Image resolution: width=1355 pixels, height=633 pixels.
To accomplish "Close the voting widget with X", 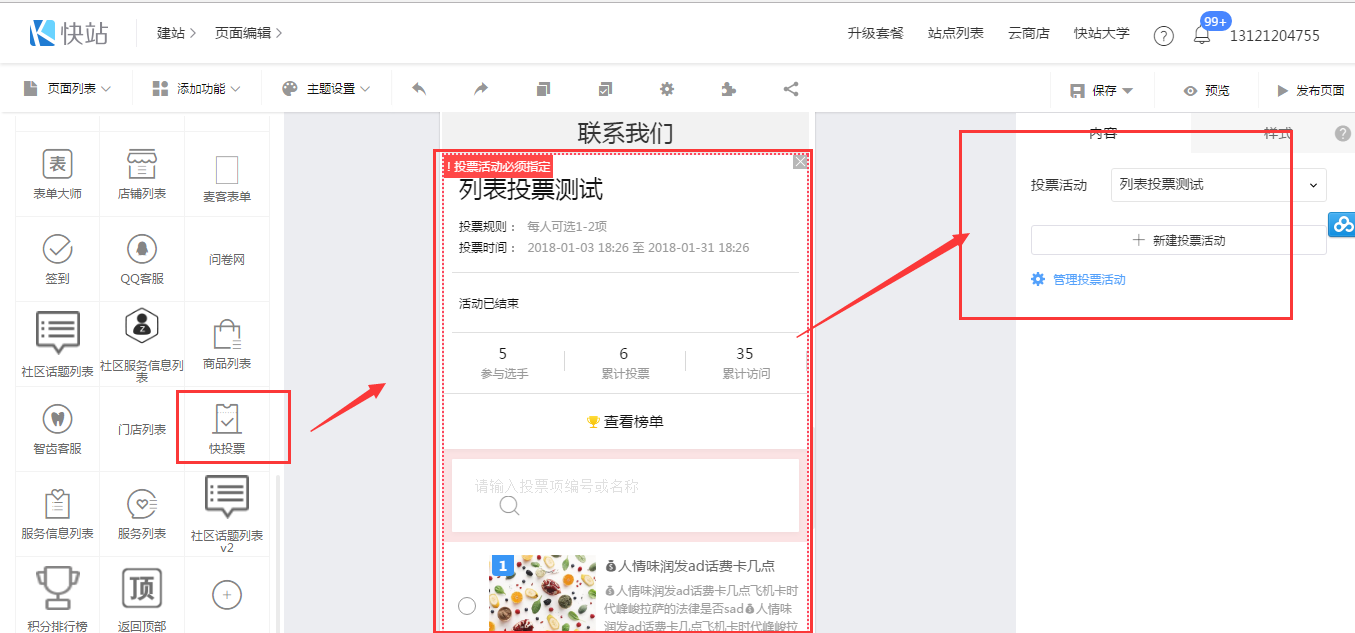I will [x=801, y=162].
